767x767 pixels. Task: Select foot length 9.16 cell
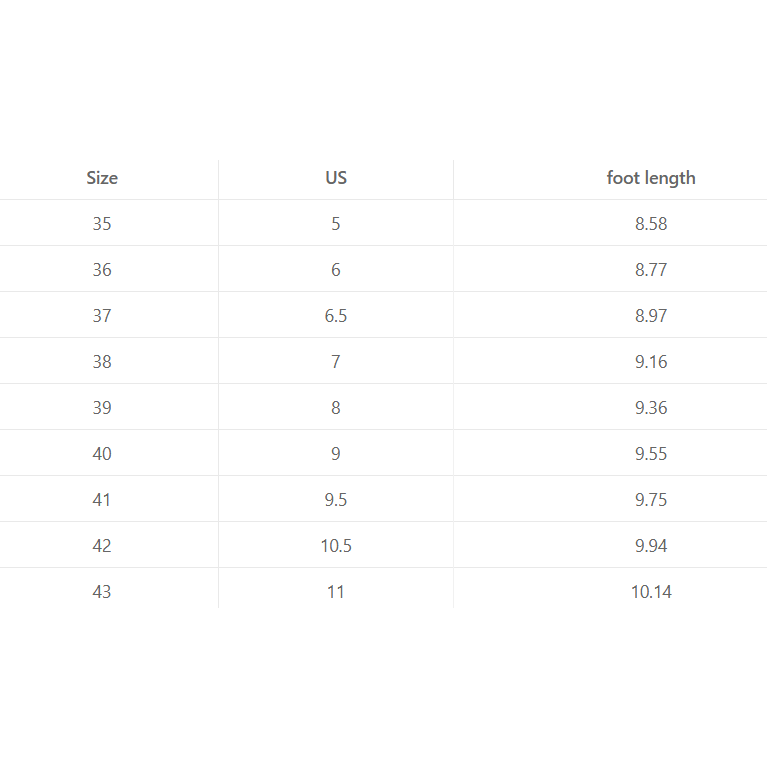[x=651, y=362]
